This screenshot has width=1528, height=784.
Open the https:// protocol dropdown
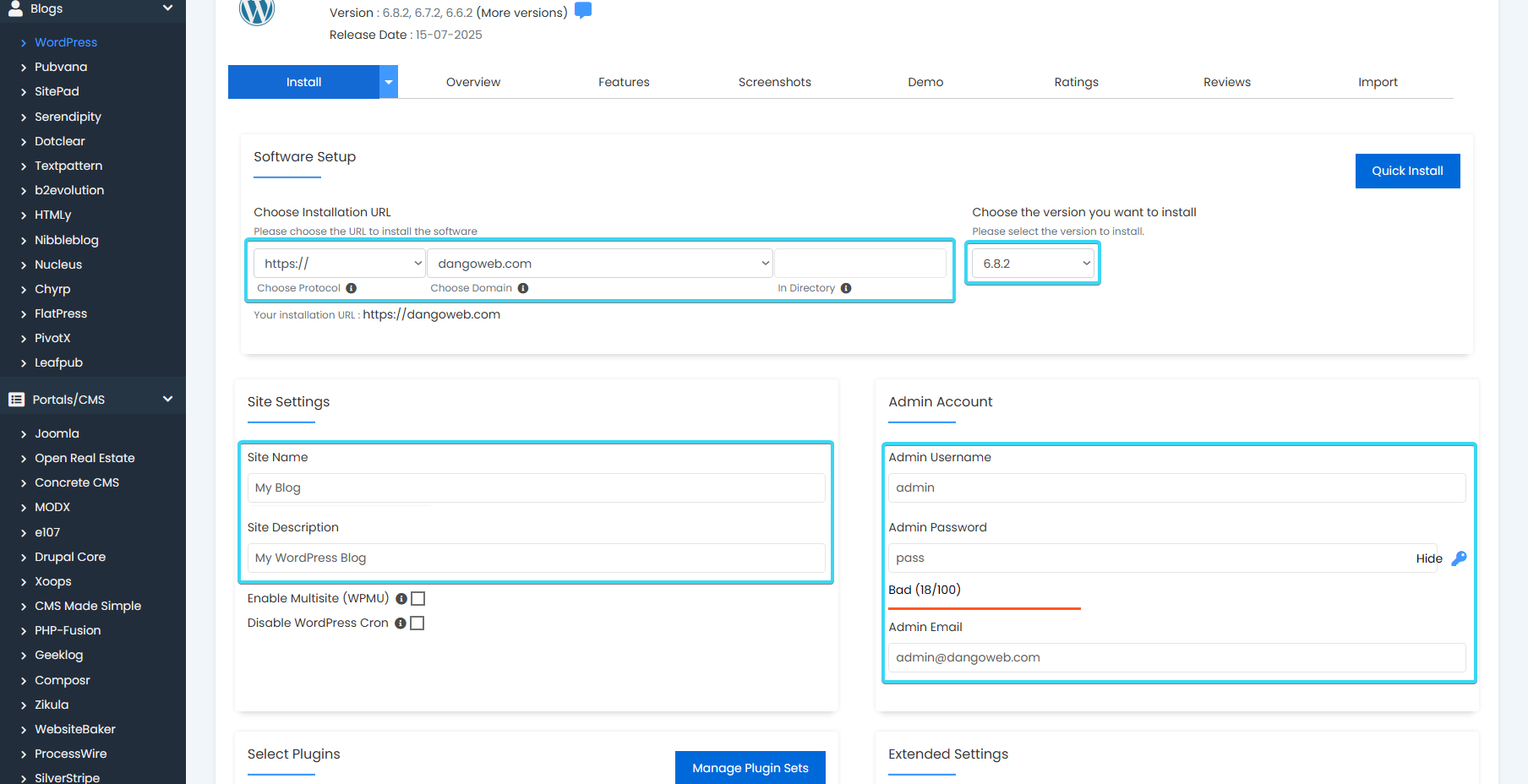coord(340,264)
